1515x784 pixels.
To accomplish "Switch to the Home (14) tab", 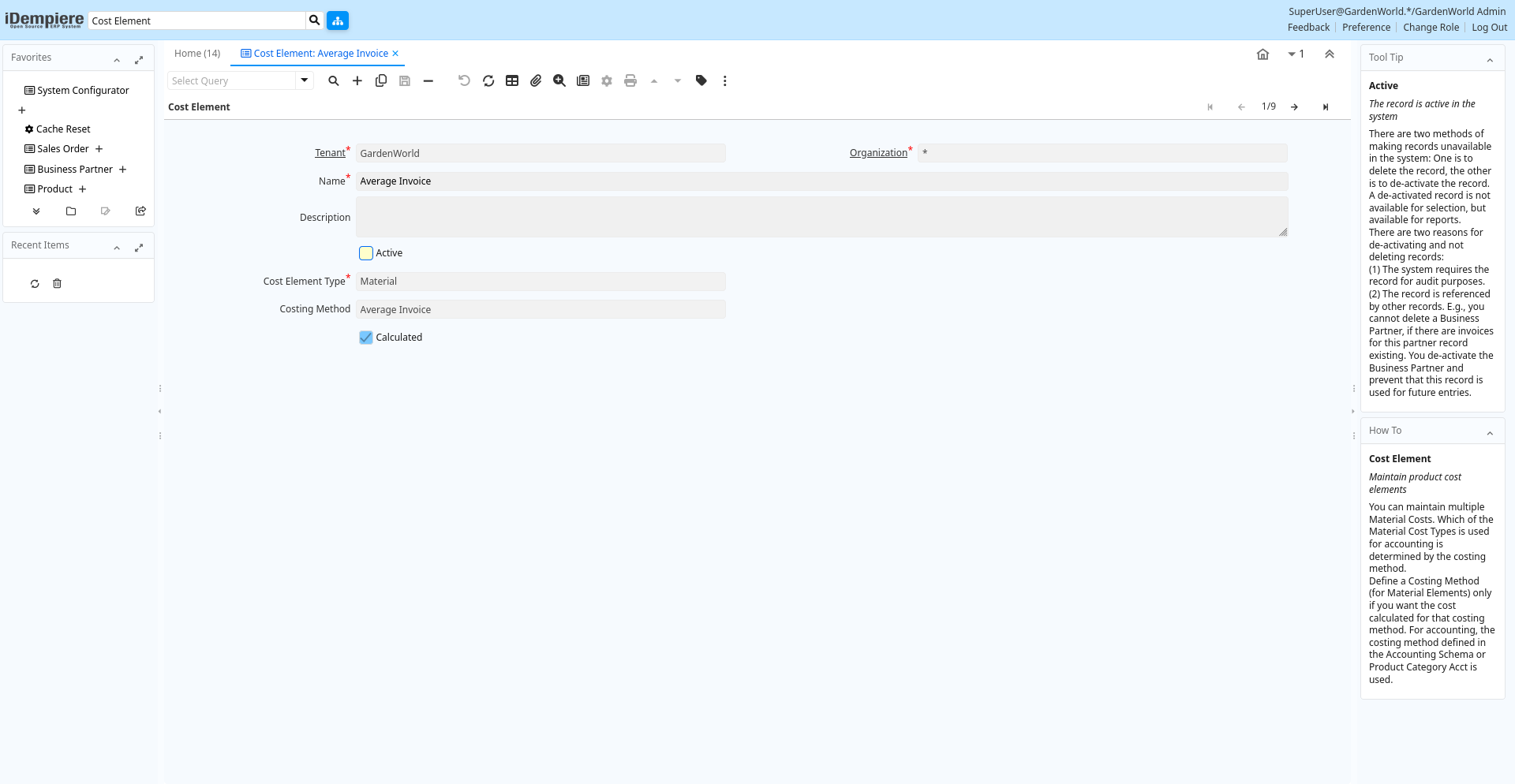I will 197,54.
